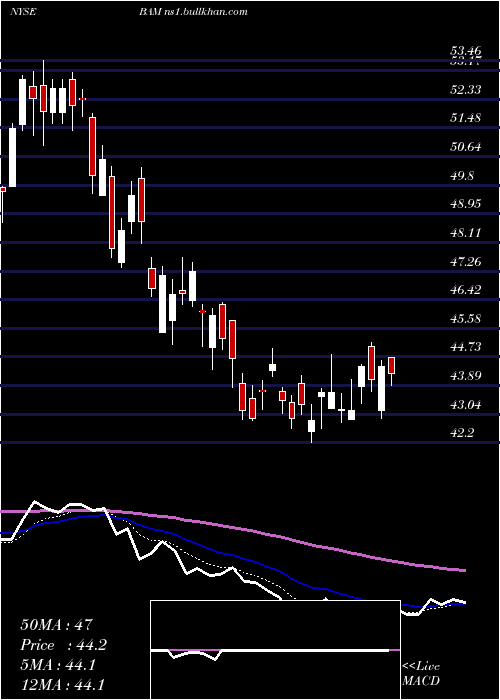Select the 48.95 price axis label
This screenshot has width=500, height=700.
(x=466, y=204)
